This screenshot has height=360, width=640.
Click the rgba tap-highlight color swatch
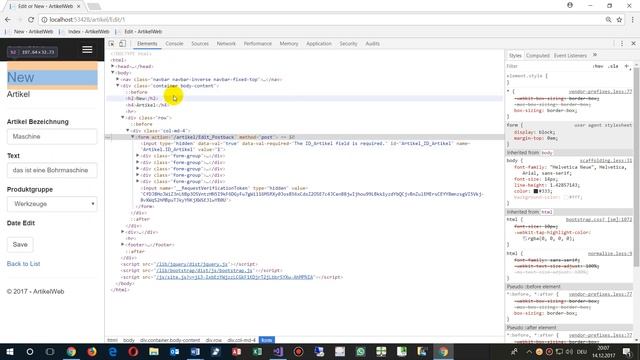[525, 238]
